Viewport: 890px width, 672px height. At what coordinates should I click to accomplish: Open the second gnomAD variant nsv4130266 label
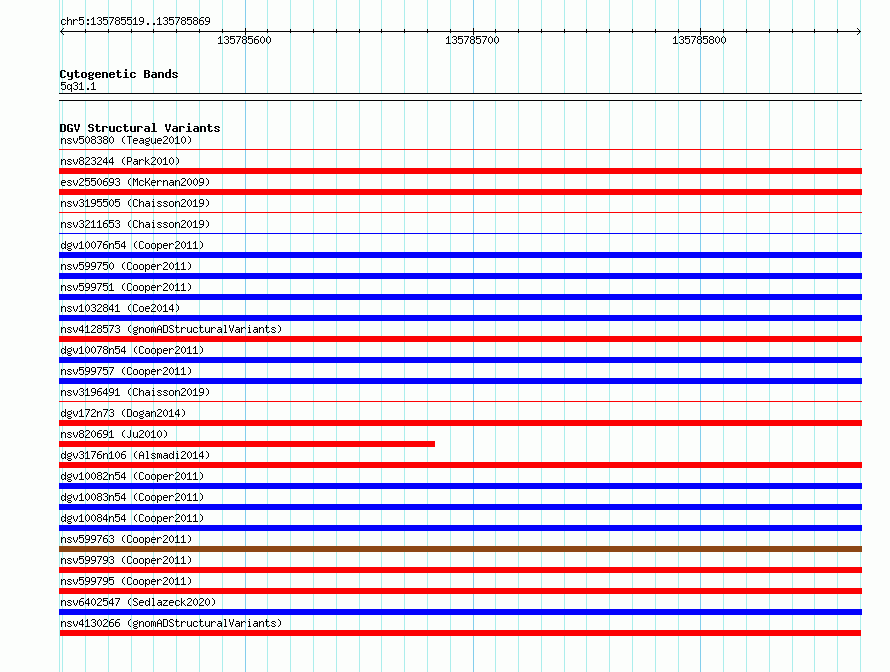[x=171, y=623]
